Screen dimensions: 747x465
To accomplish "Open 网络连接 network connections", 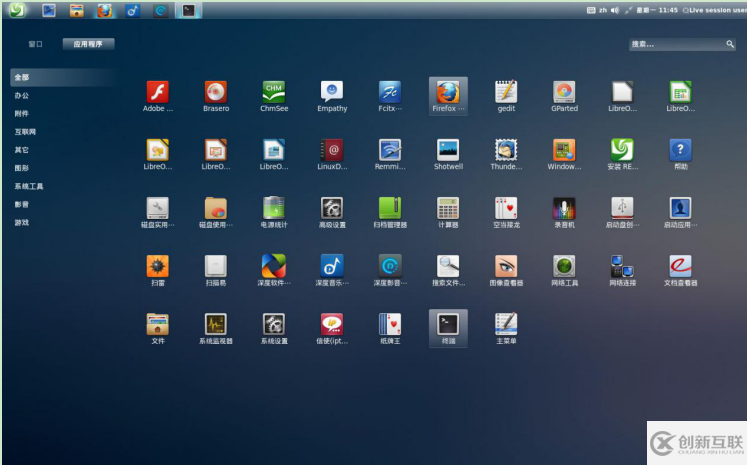I will (622, 266).
